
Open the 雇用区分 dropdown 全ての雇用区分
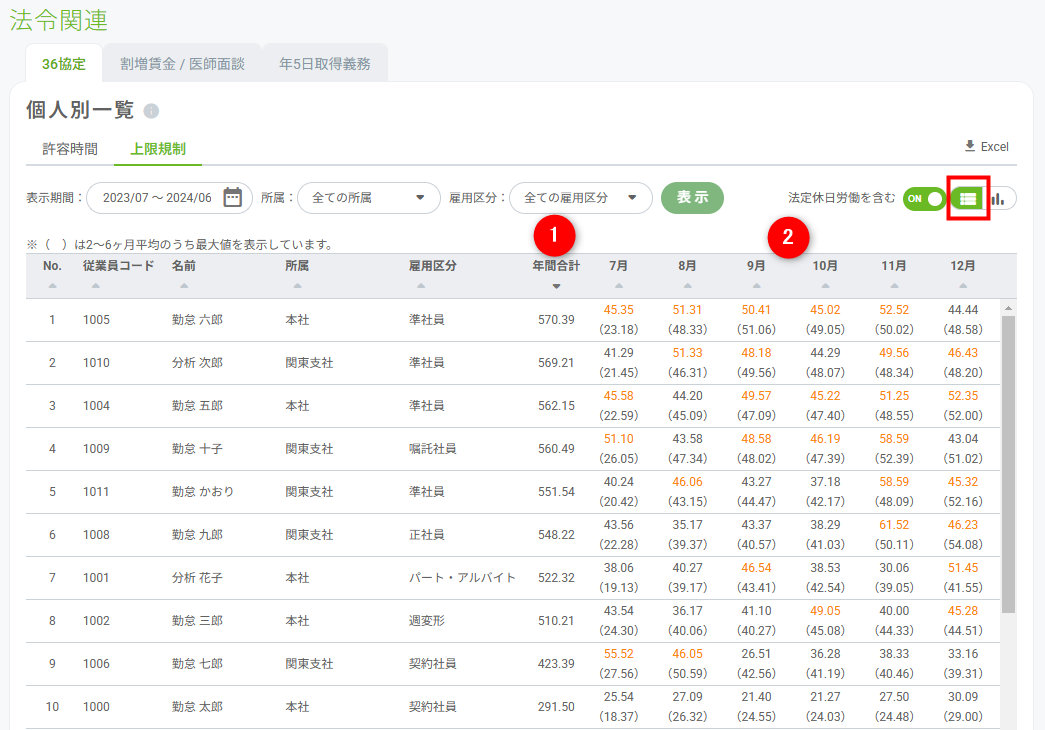tap(580, 198)
